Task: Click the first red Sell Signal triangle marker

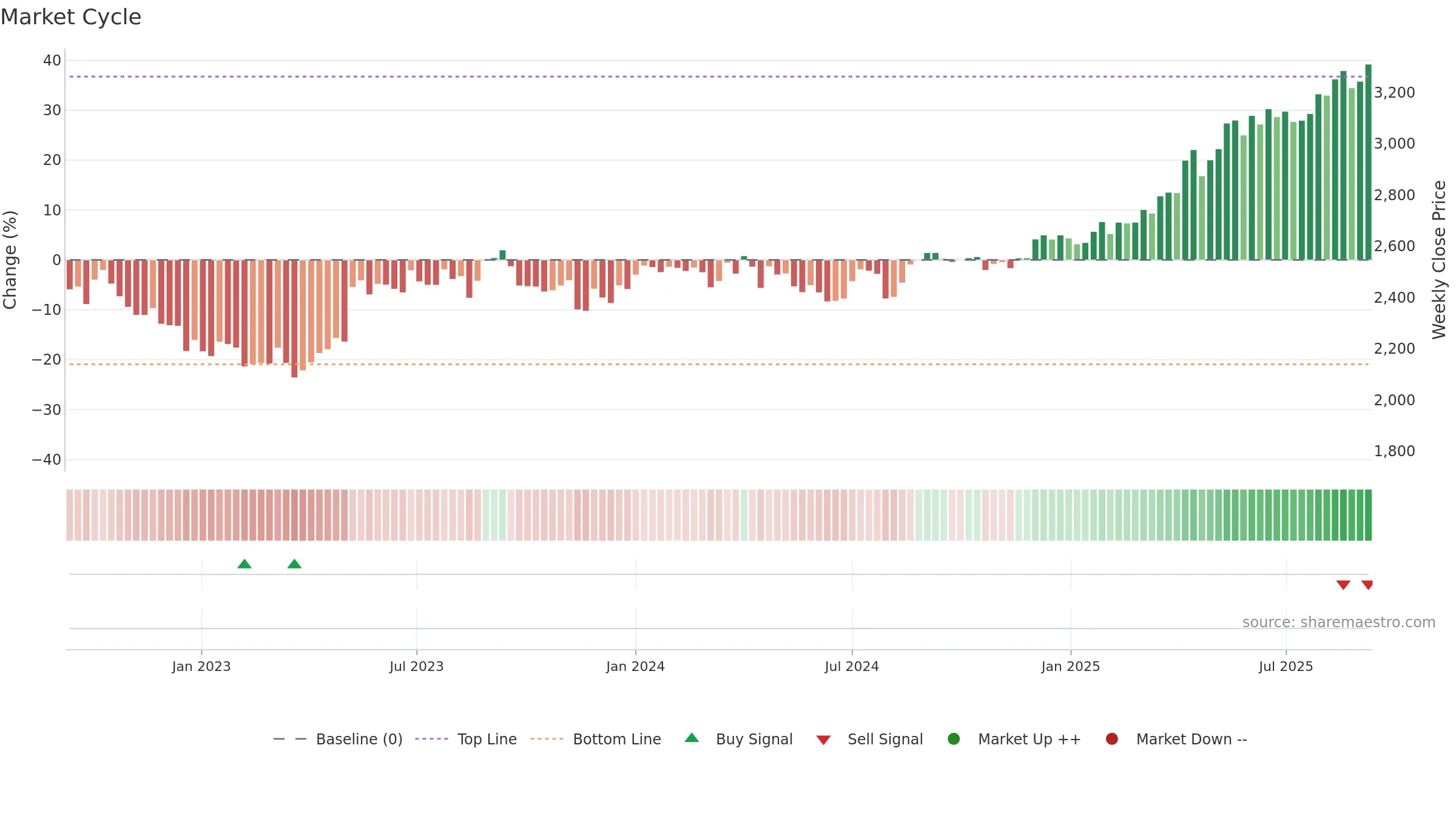Action: [x=1343, y=585]
